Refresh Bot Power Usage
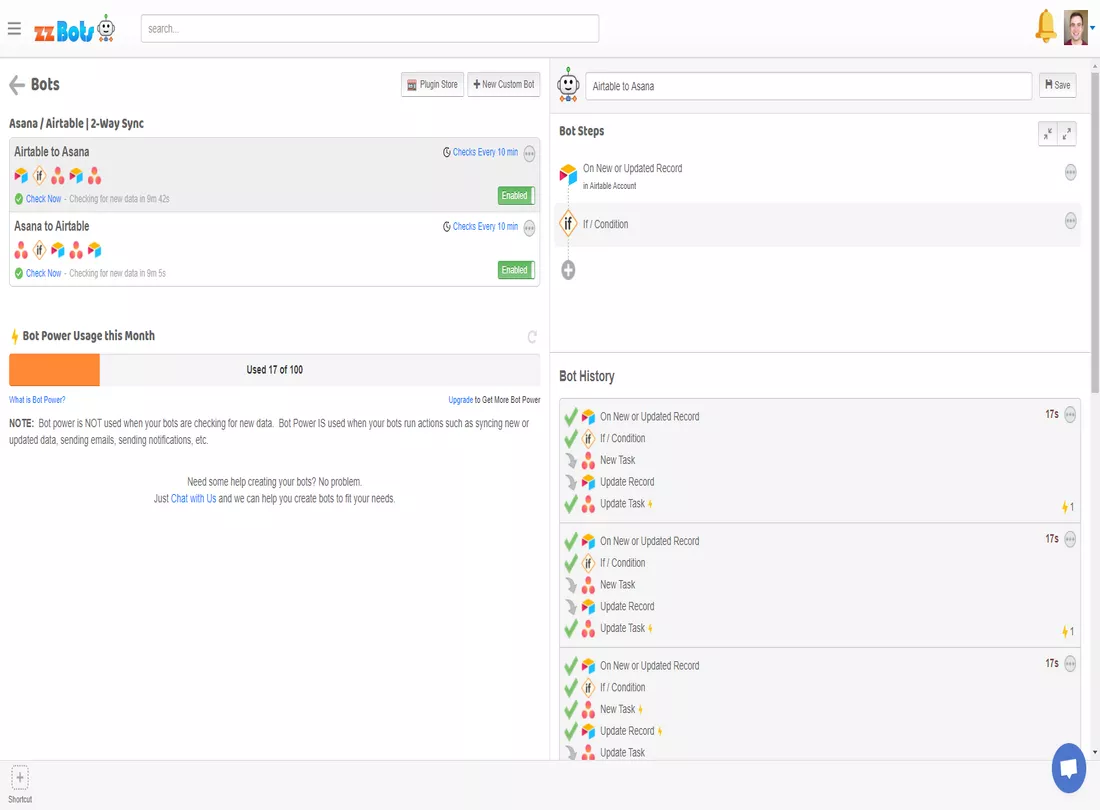The image size is (1100, 810). point(532,337)
